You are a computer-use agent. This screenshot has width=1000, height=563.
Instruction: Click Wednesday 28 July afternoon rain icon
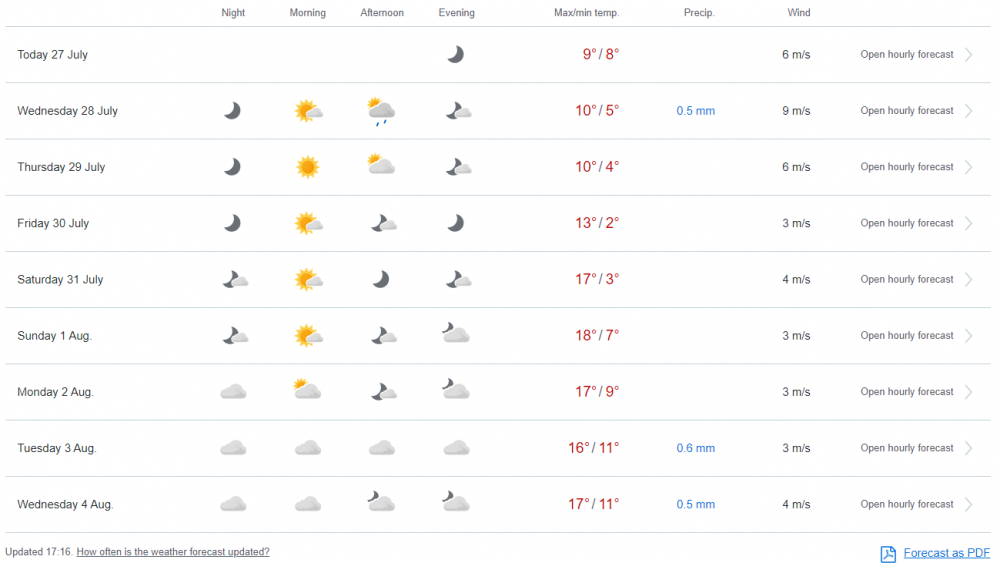click(381, 111)
